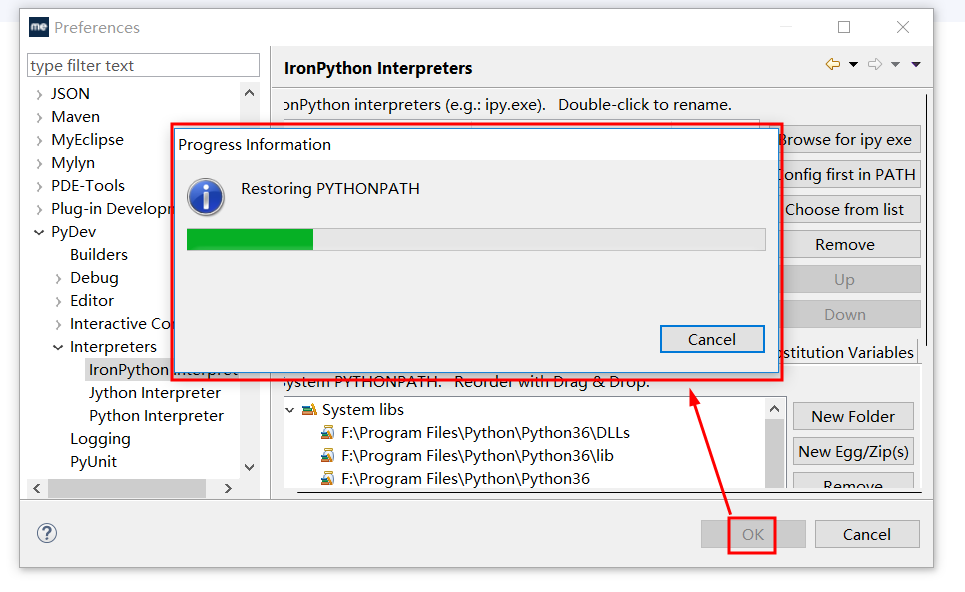
Task: Expand the Interactive Console node
Action: (58, 324)
